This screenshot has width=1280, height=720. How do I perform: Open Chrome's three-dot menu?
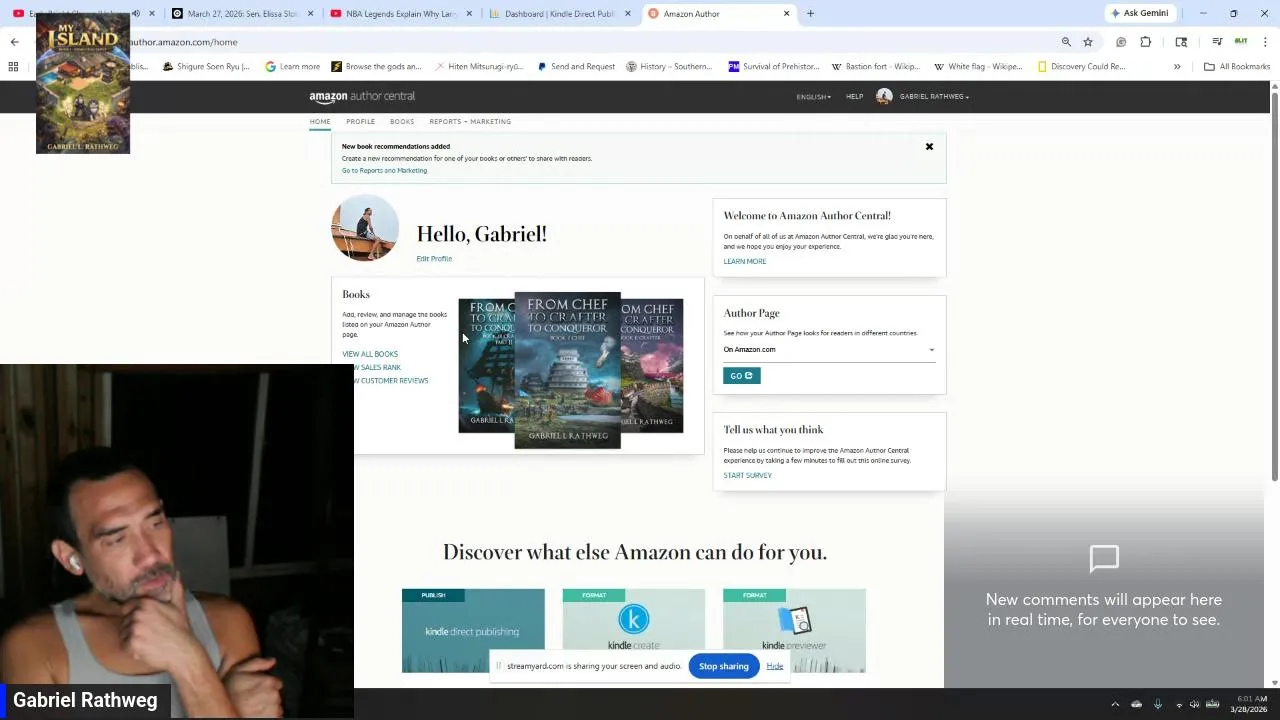point(1265,42)
